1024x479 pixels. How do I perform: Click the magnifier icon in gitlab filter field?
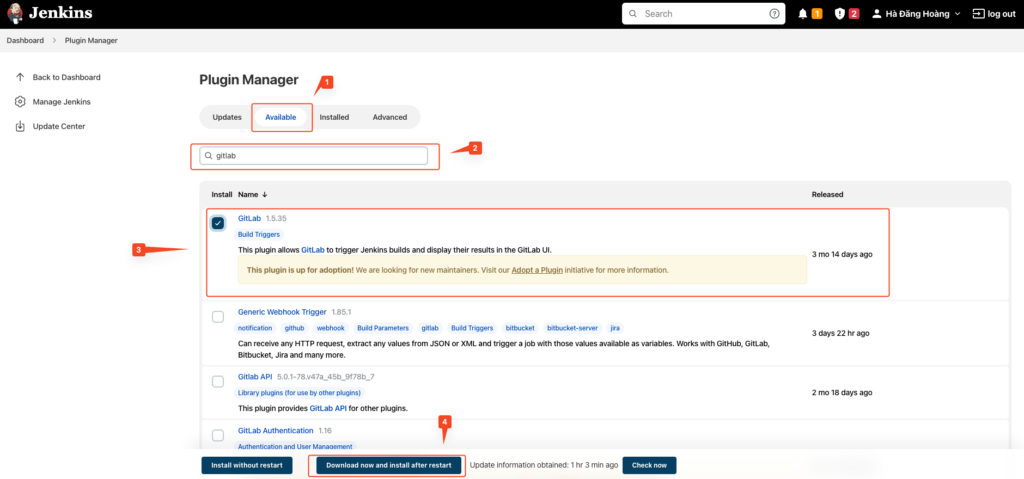point(208,156)
